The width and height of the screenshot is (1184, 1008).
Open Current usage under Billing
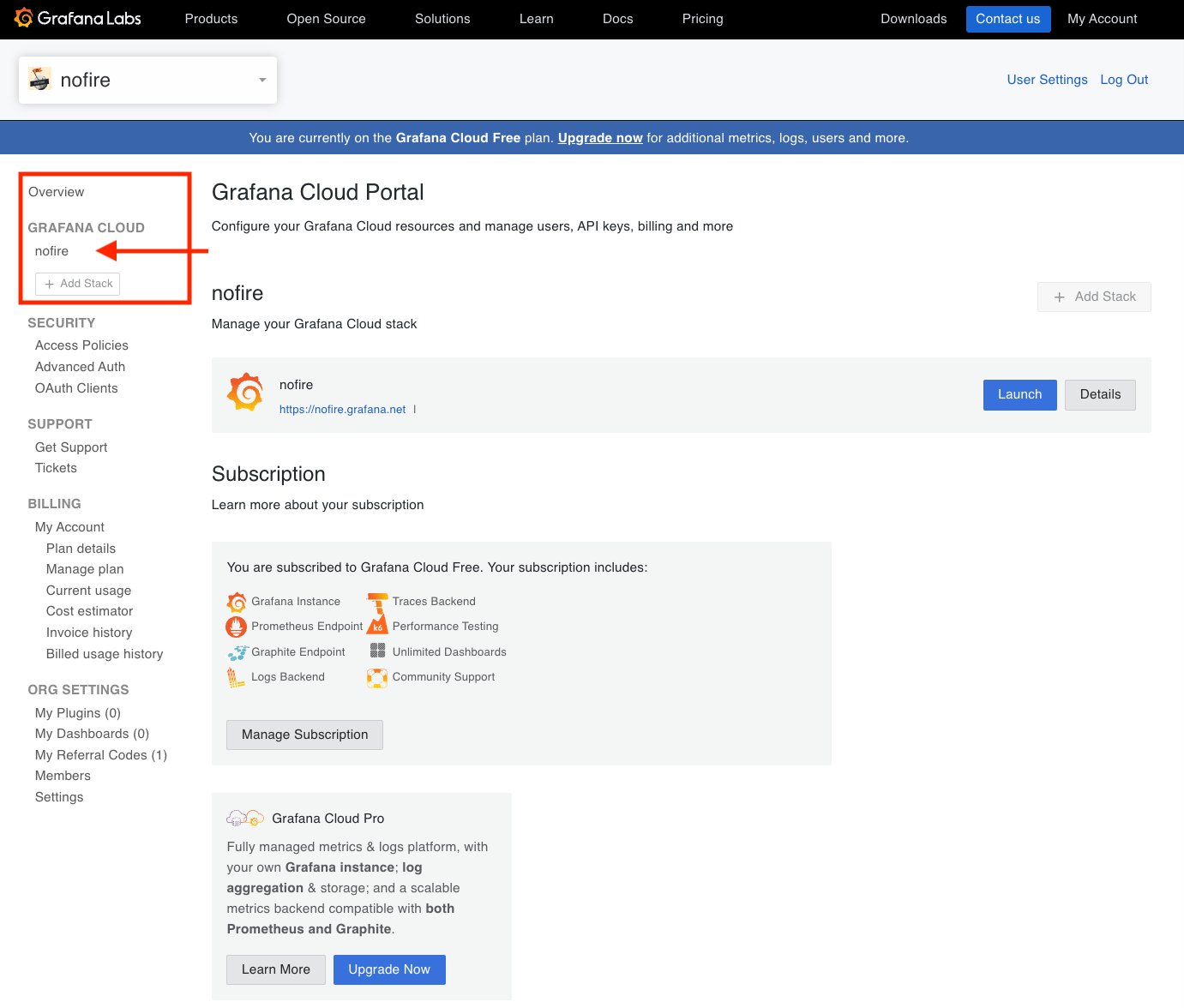click(x=89, y=591)
